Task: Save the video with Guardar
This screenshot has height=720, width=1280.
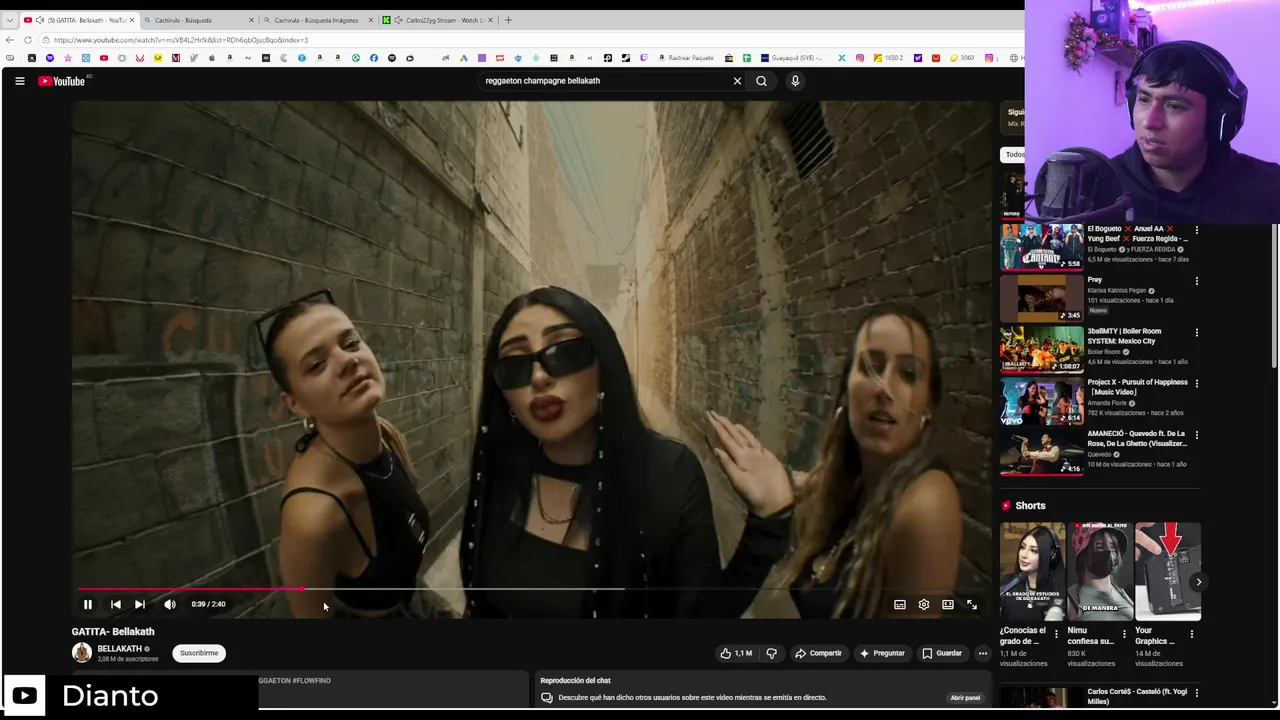Action: coord(942,653)
